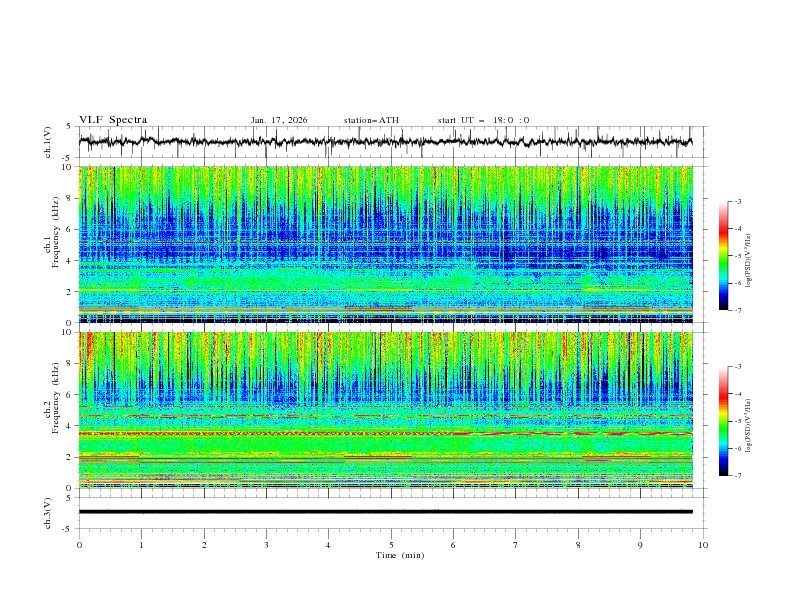Click the time axis tick label '5'

(x=391, y=545)
